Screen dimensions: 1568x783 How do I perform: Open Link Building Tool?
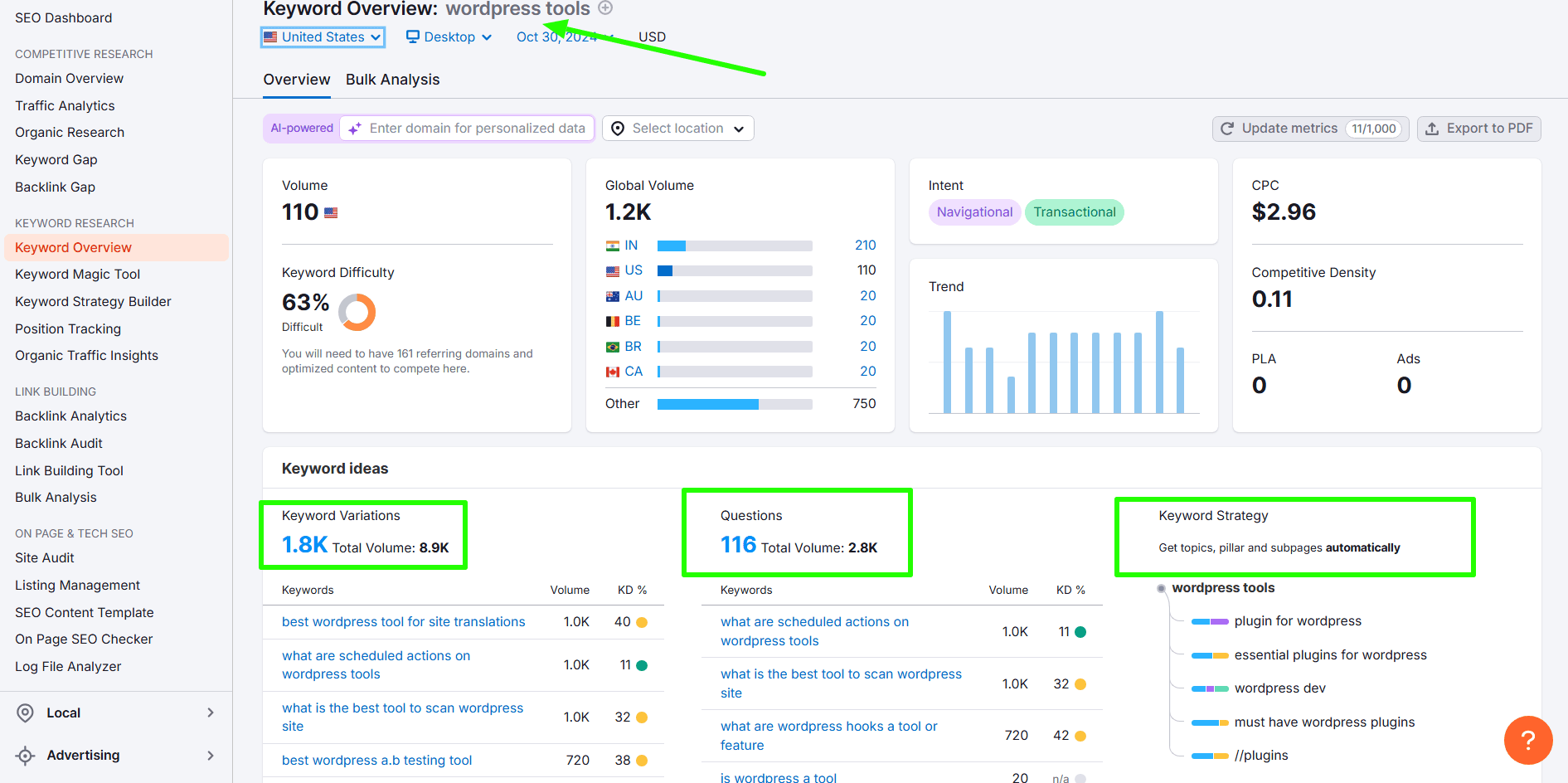coord(69,471)
